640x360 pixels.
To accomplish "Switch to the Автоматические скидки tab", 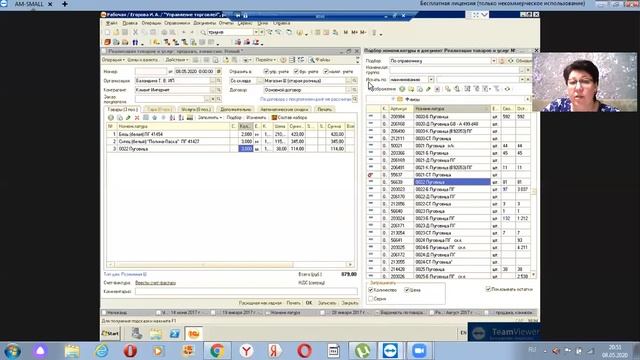I will [x=284, y=109].
